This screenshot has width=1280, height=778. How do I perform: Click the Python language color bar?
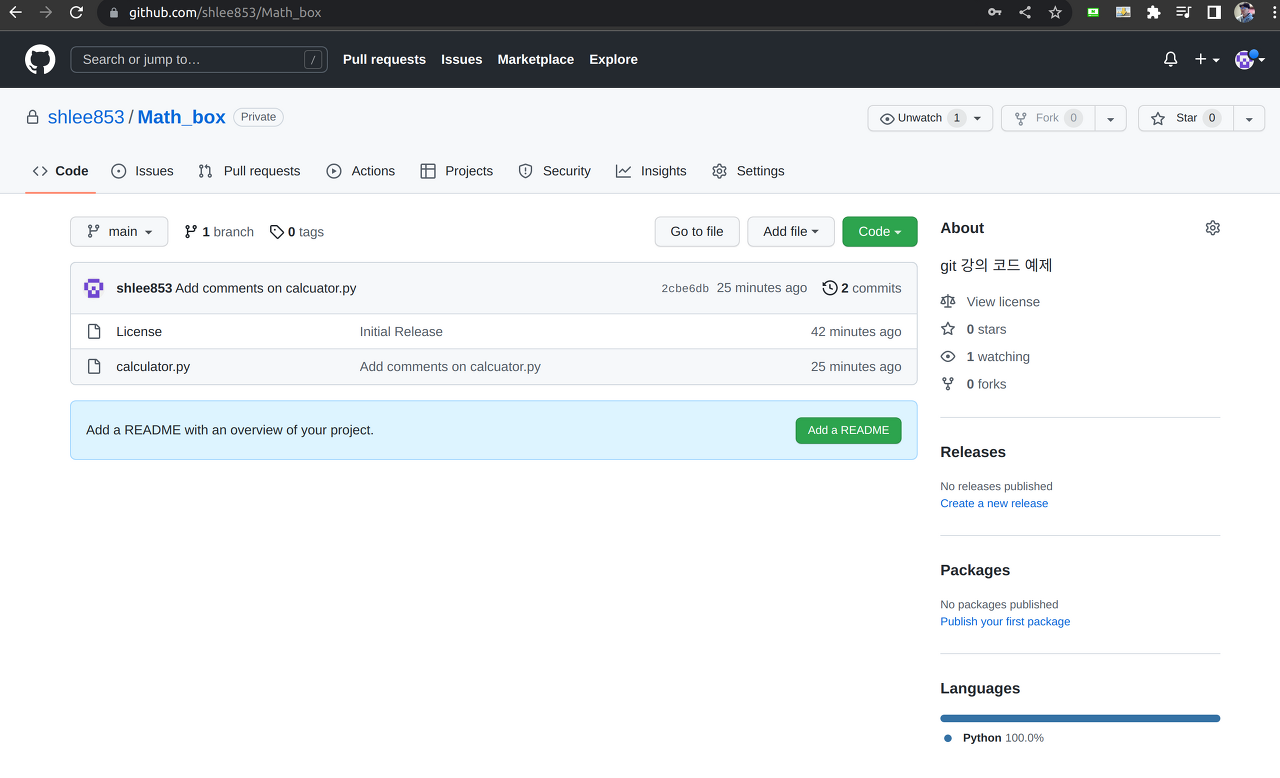[x=1080, y=718]
